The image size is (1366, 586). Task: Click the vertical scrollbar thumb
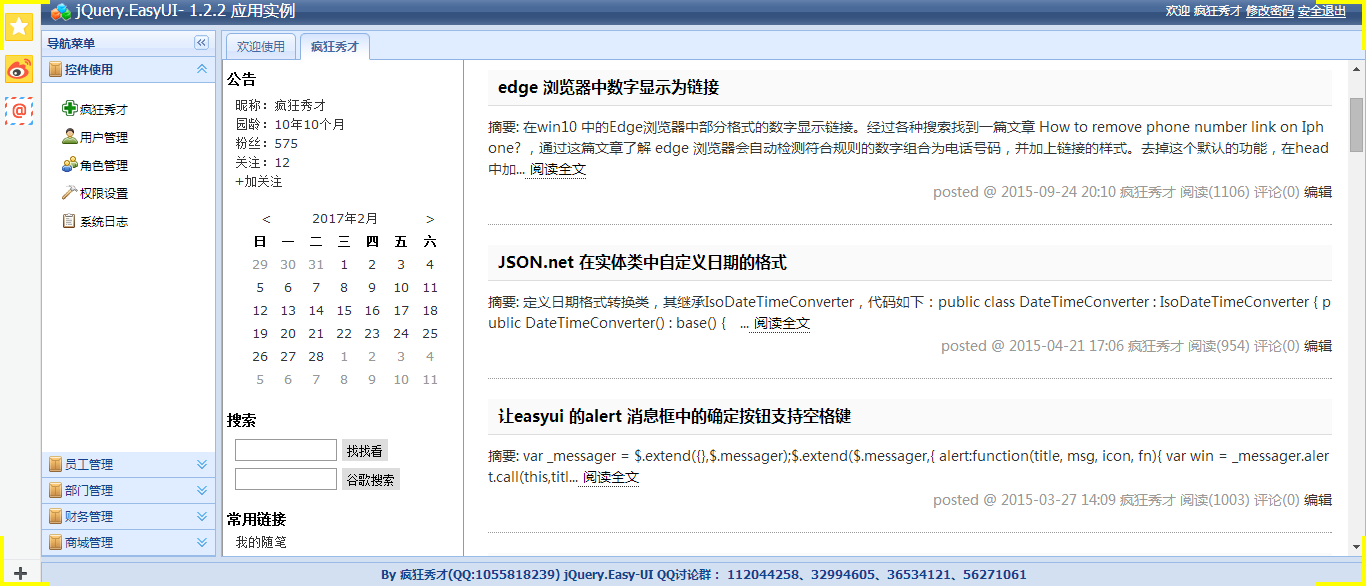click(x=1356, y=125)
